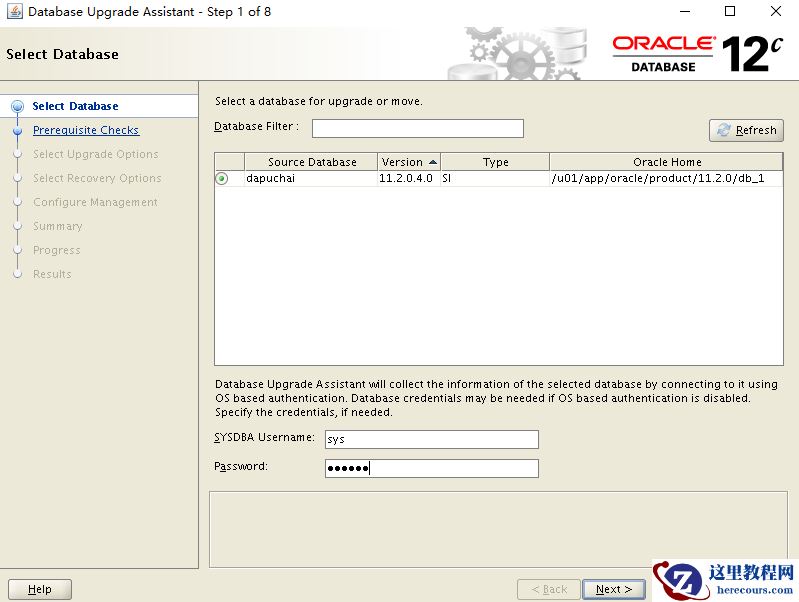
Task: Click the disabled Back button
Action: tap(549, 589)
